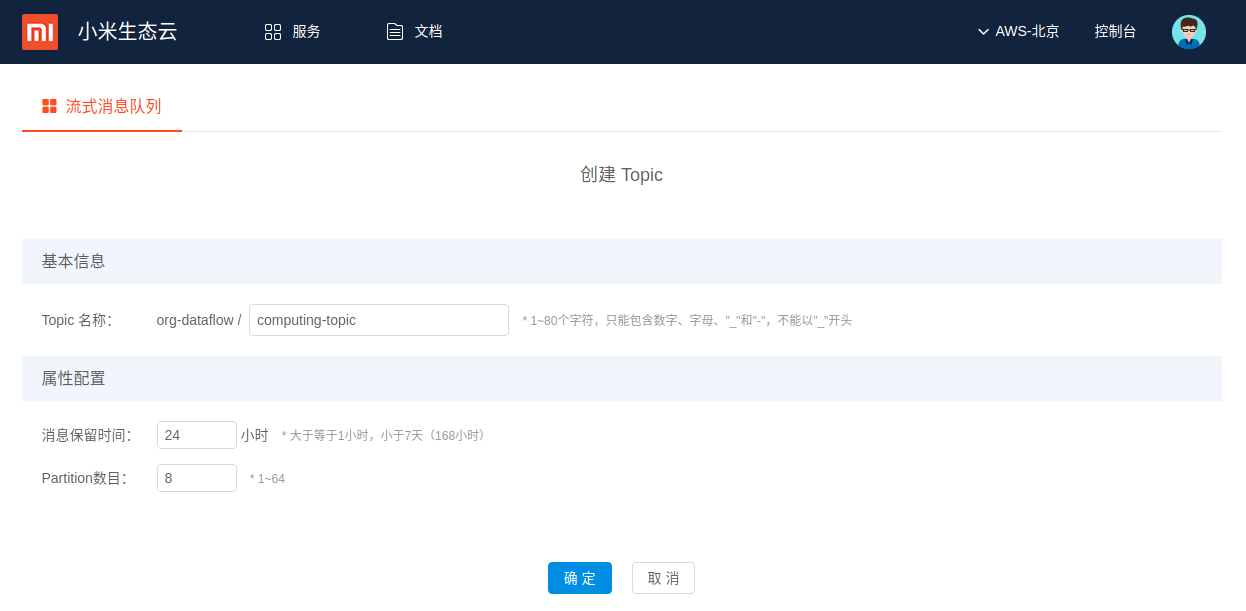Click the org-dataflow / prefix text

pos(198,320)
